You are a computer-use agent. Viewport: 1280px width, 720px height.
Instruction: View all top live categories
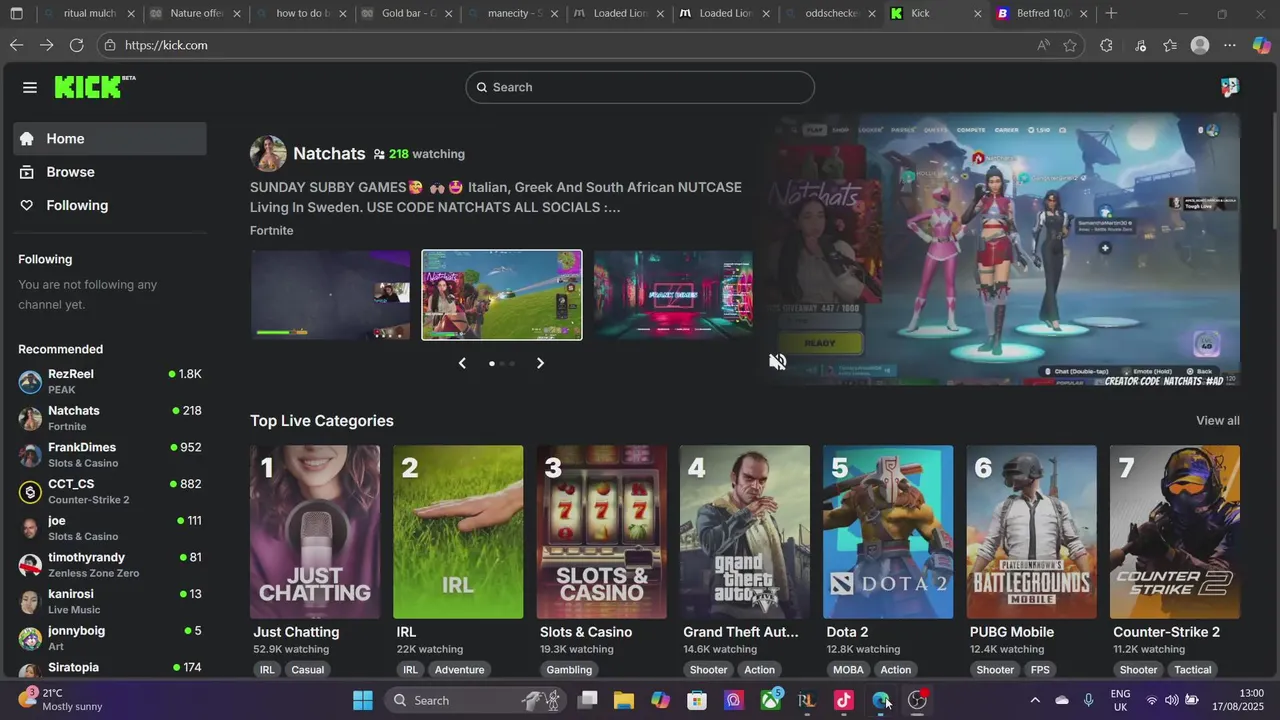tap(1218, 421)
